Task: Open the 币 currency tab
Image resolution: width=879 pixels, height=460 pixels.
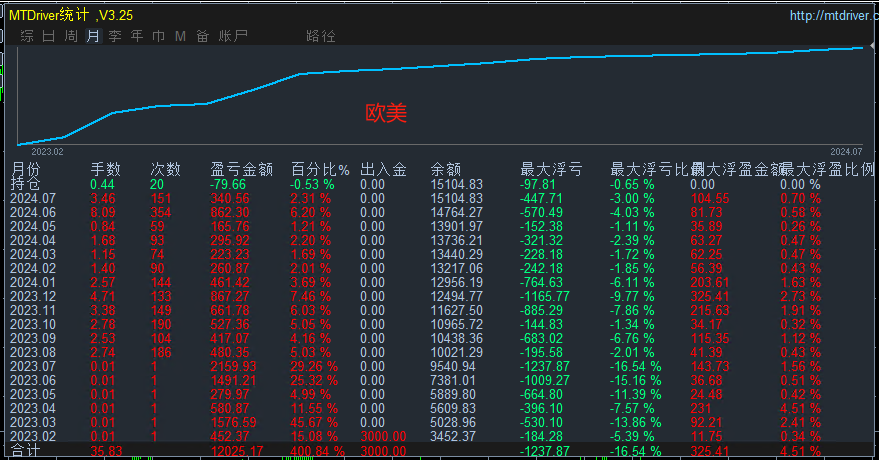Action: 159,36
